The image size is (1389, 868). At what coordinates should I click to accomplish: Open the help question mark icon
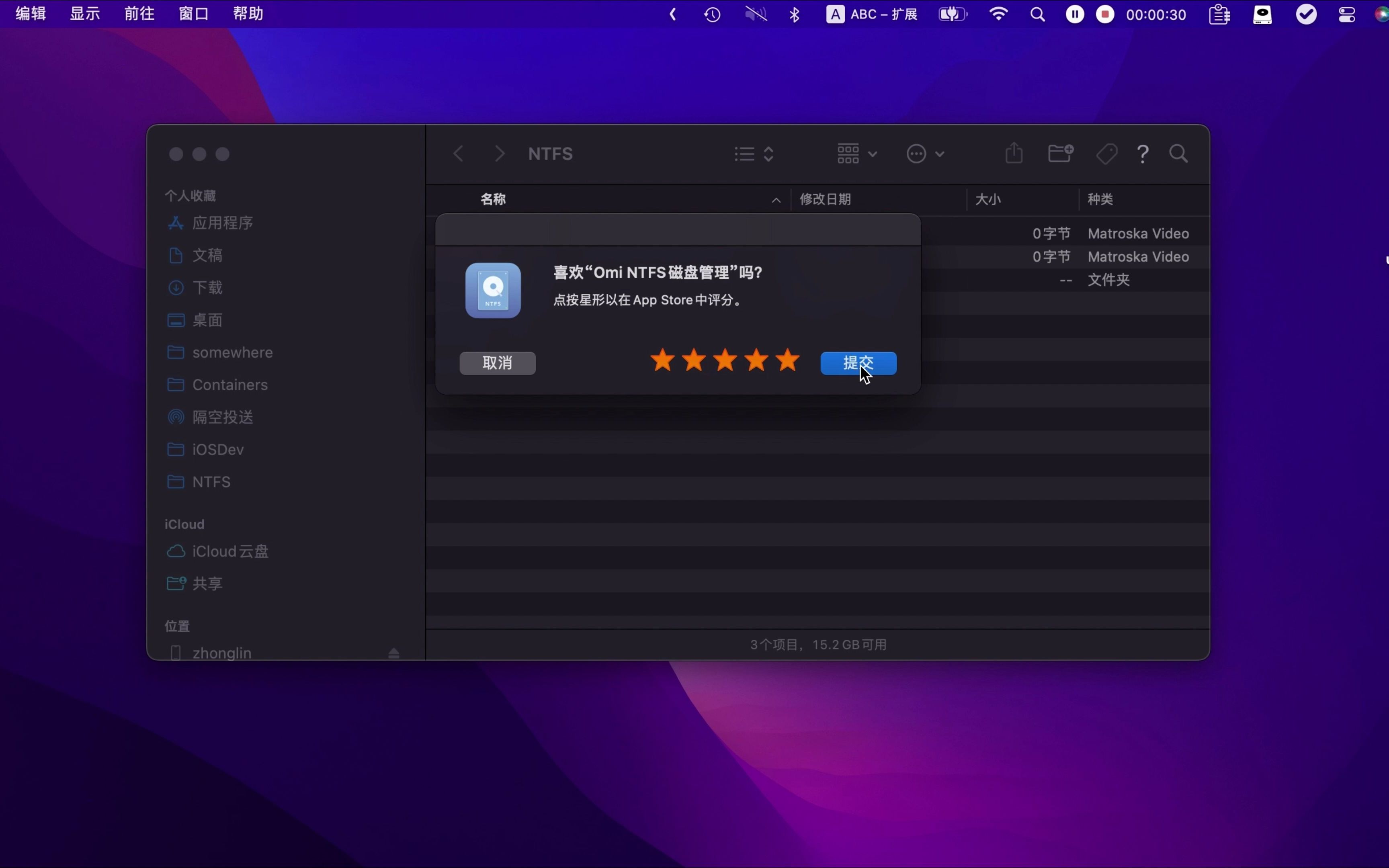1143,154
